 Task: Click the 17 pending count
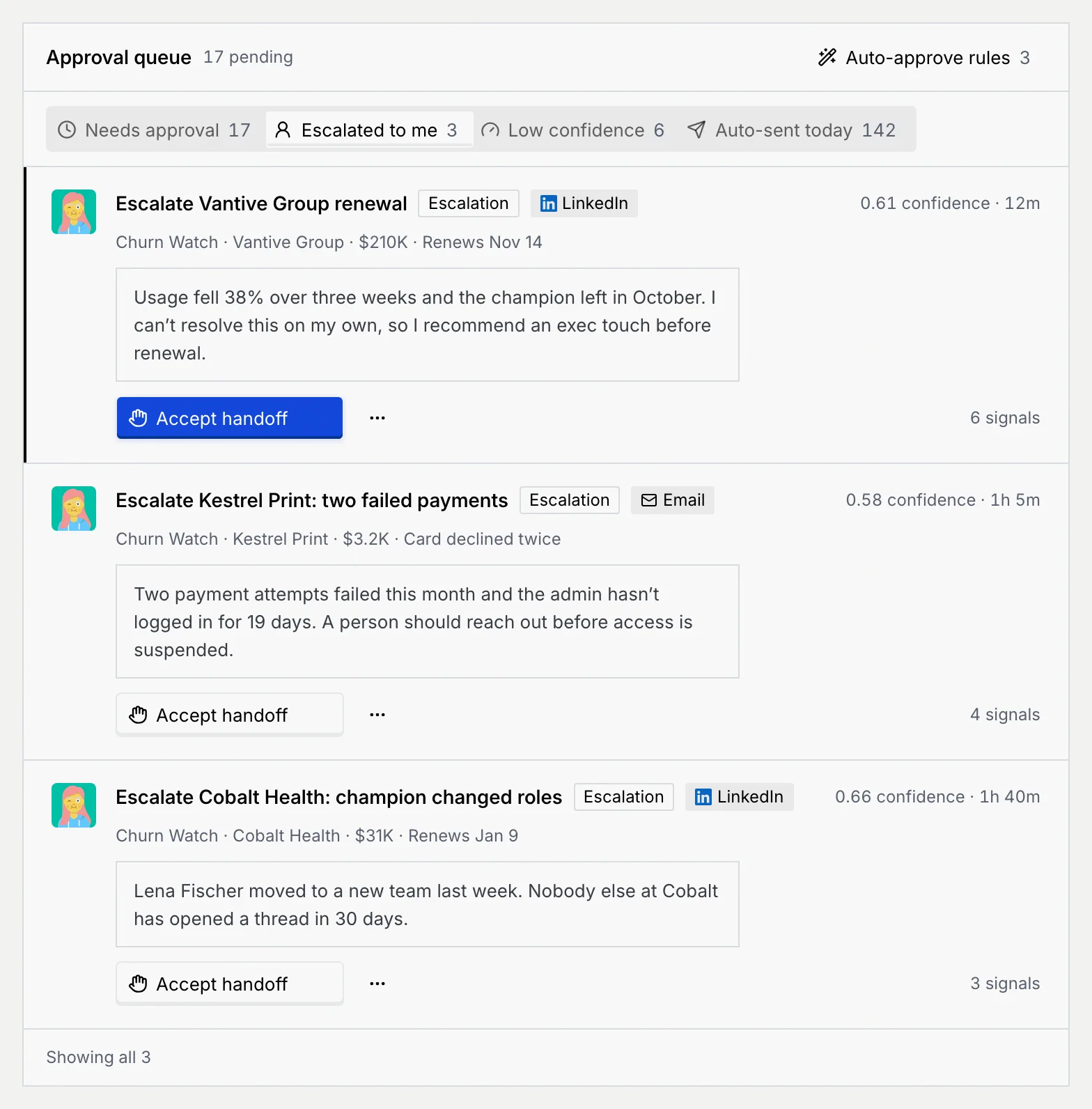tap(248, 57)
